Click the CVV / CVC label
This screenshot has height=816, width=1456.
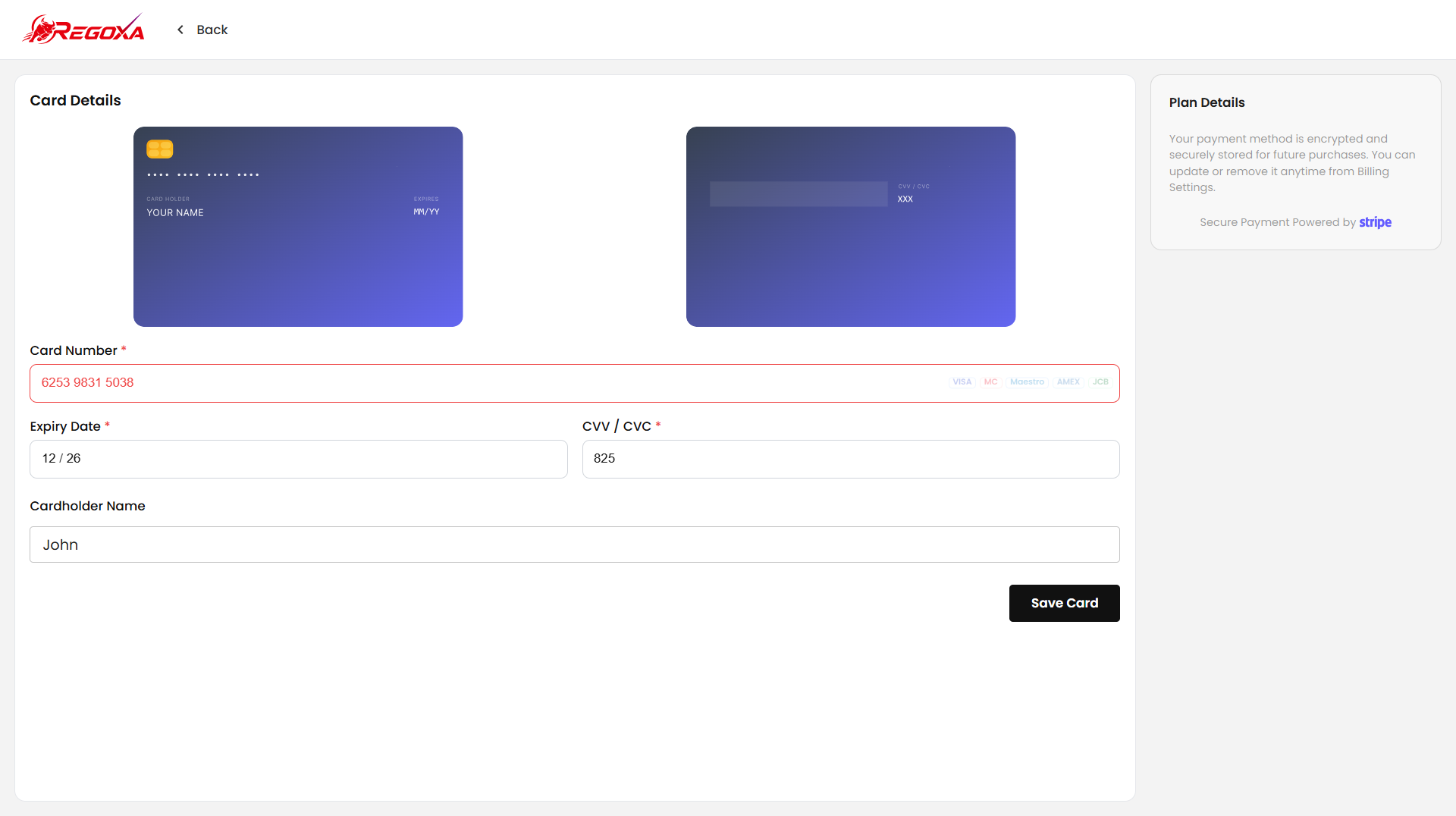click(617, 426)
